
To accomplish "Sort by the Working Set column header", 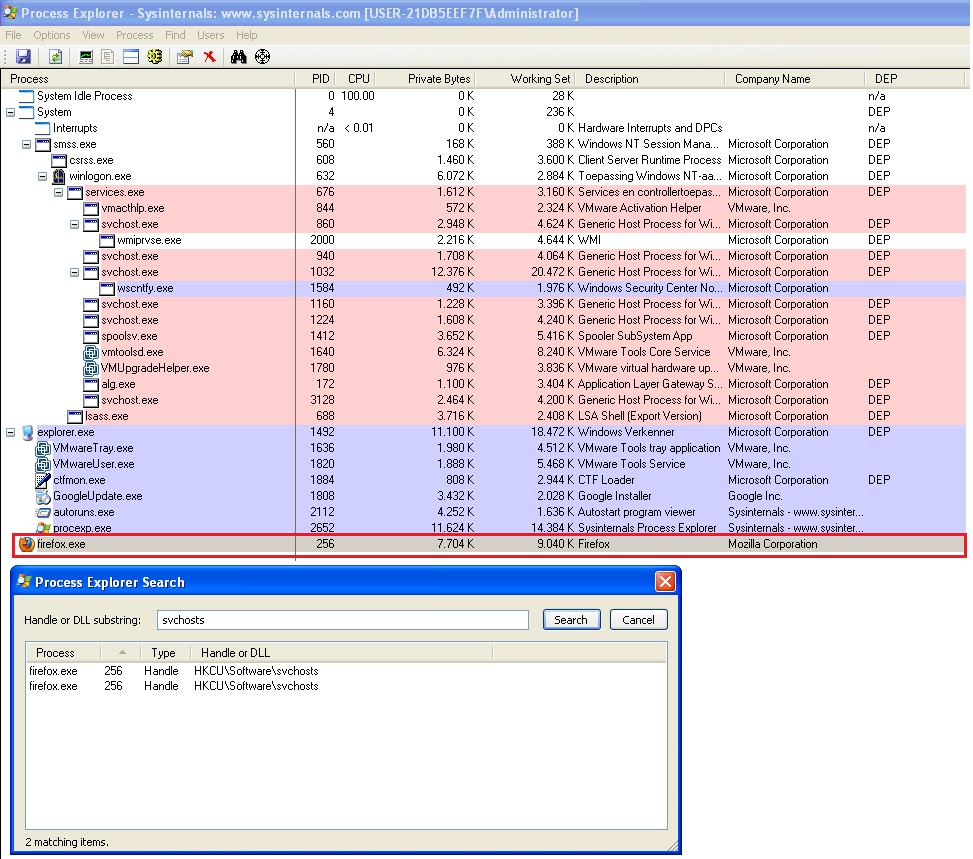I will [526, 79].
